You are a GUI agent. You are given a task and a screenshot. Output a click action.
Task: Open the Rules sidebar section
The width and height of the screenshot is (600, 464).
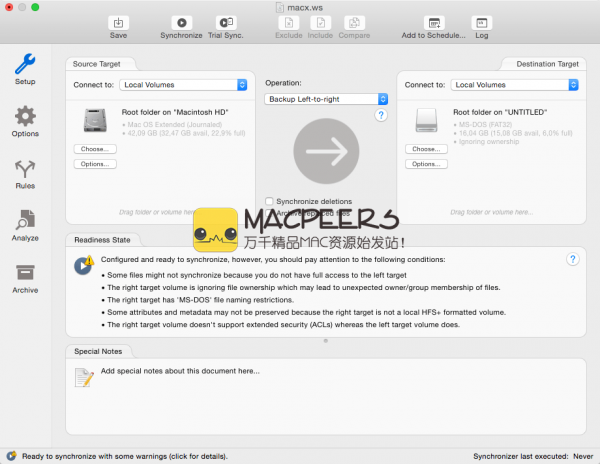25,174
